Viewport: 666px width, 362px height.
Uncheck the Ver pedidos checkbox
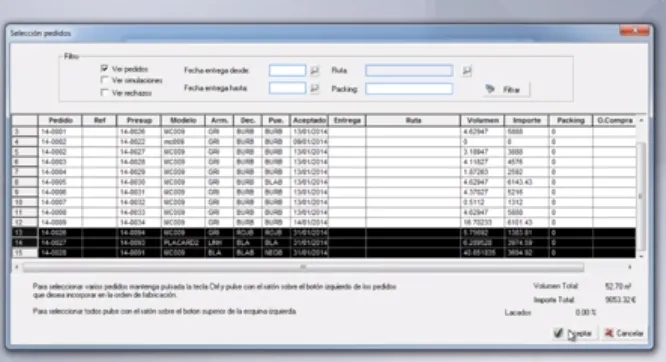pos(104,68)
